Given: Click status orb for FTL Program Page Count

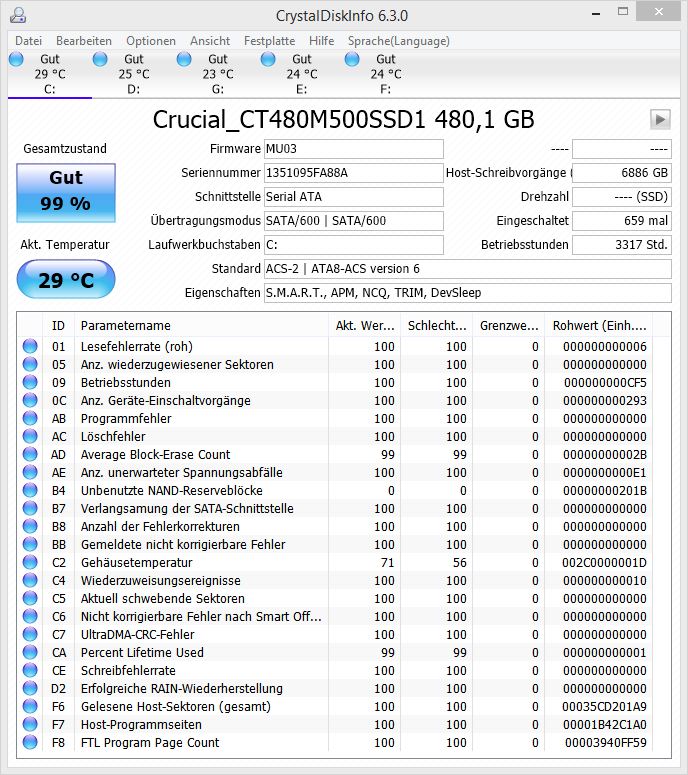Looking at the screenshot, I should pyautogui.click(x=30, y=742).
